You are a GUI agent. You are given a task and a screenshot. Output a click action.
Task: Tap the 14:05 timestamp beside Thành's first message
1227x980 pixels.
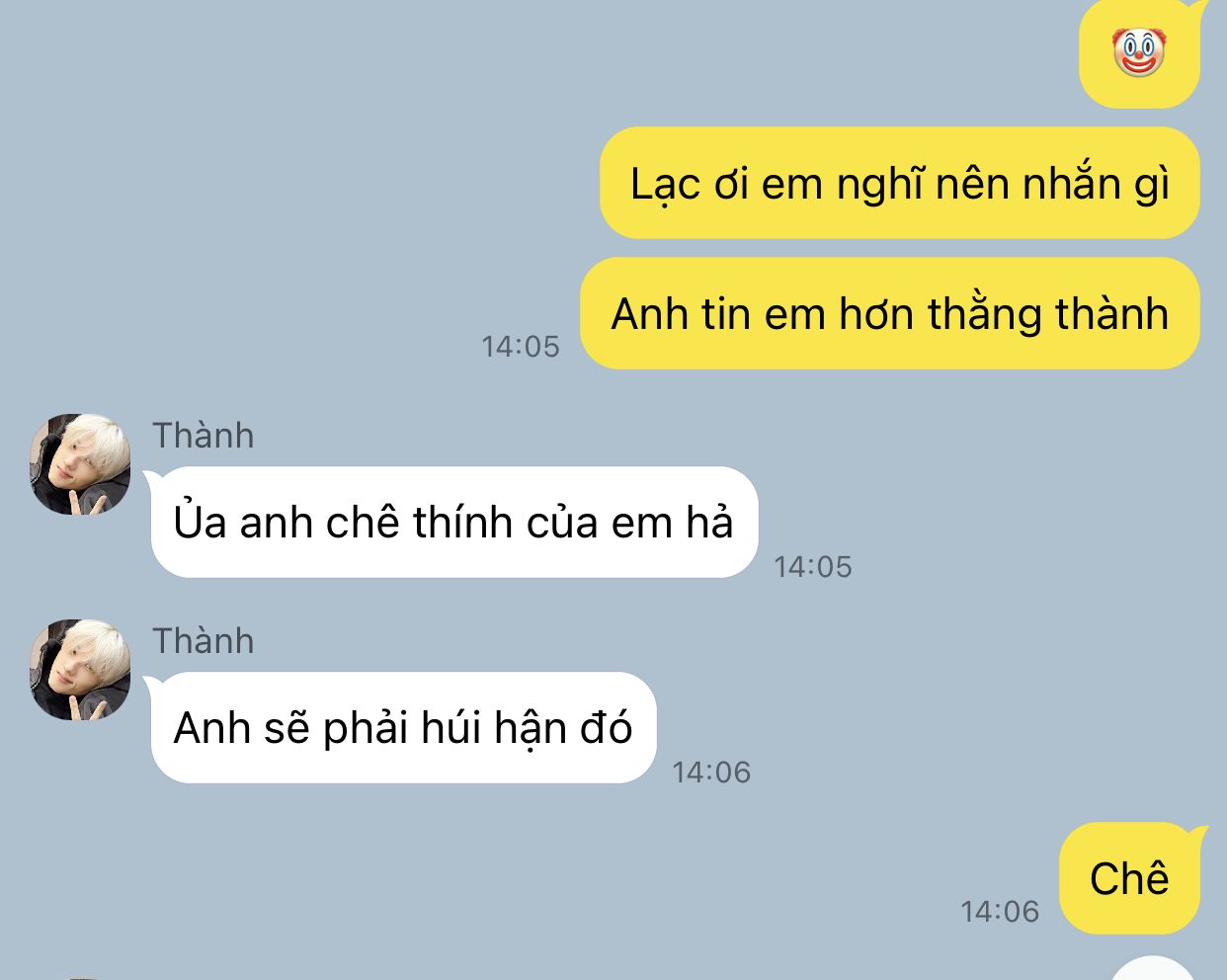pos(813,567)
